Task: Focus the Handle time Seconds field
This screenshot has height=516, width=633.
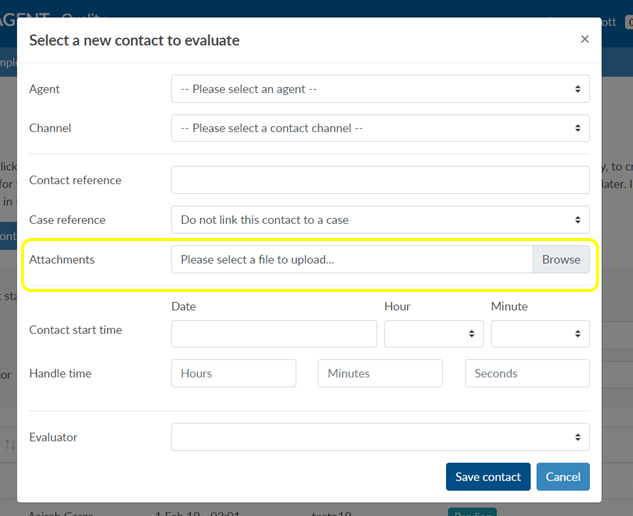Action: pyautogui.click(x=527, y=373)
